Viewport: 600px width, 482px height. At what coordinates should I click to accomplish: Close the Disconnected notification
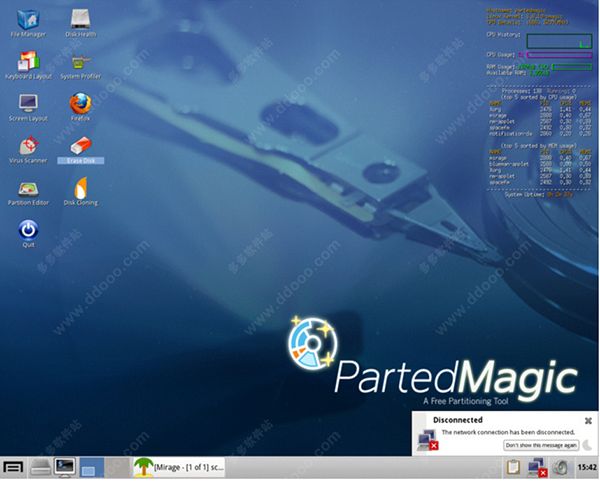[x=588, y=421]
